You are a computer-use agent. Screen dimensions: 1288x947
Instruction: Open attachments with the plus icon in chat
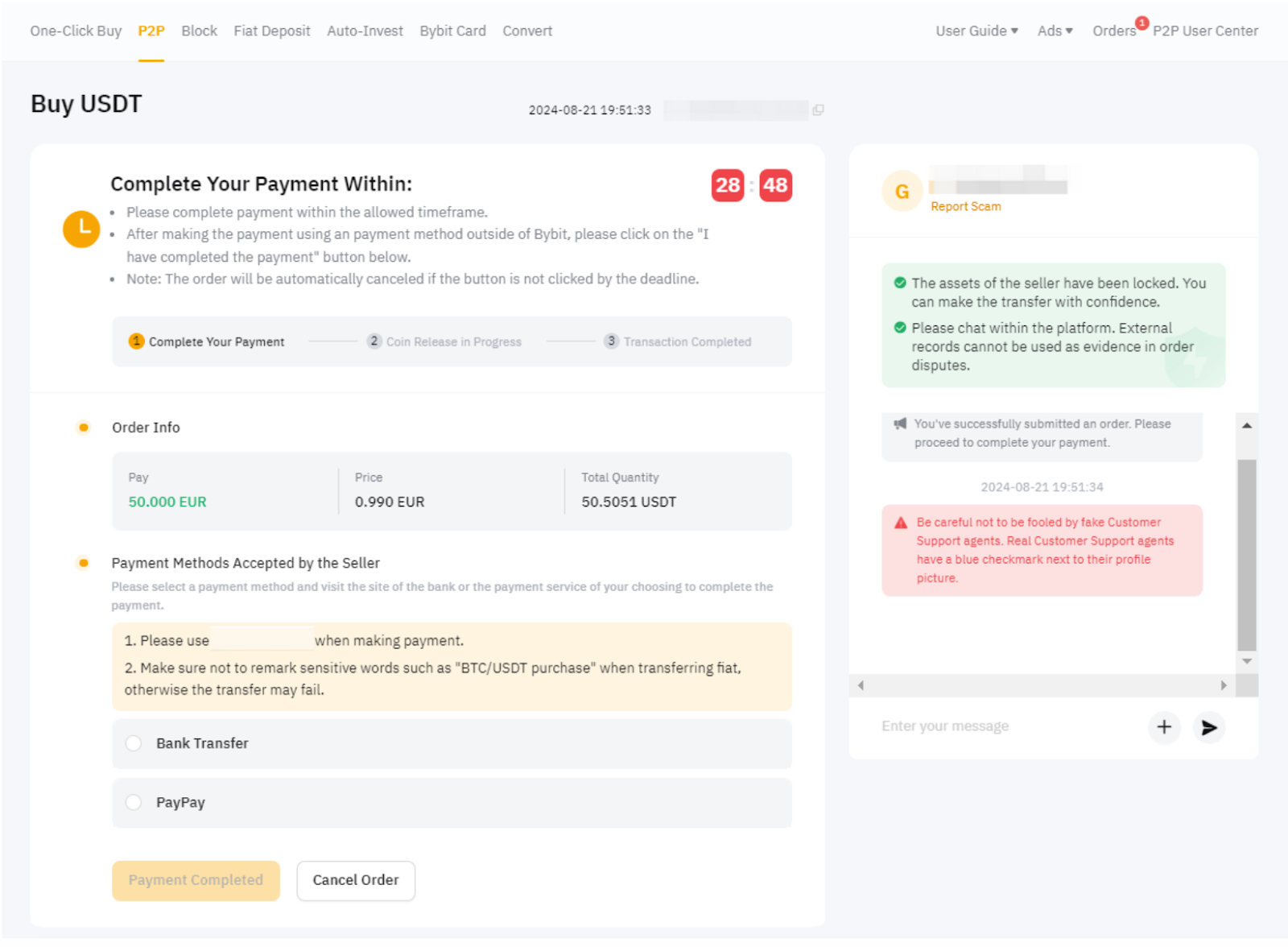tap(1164, 728)
